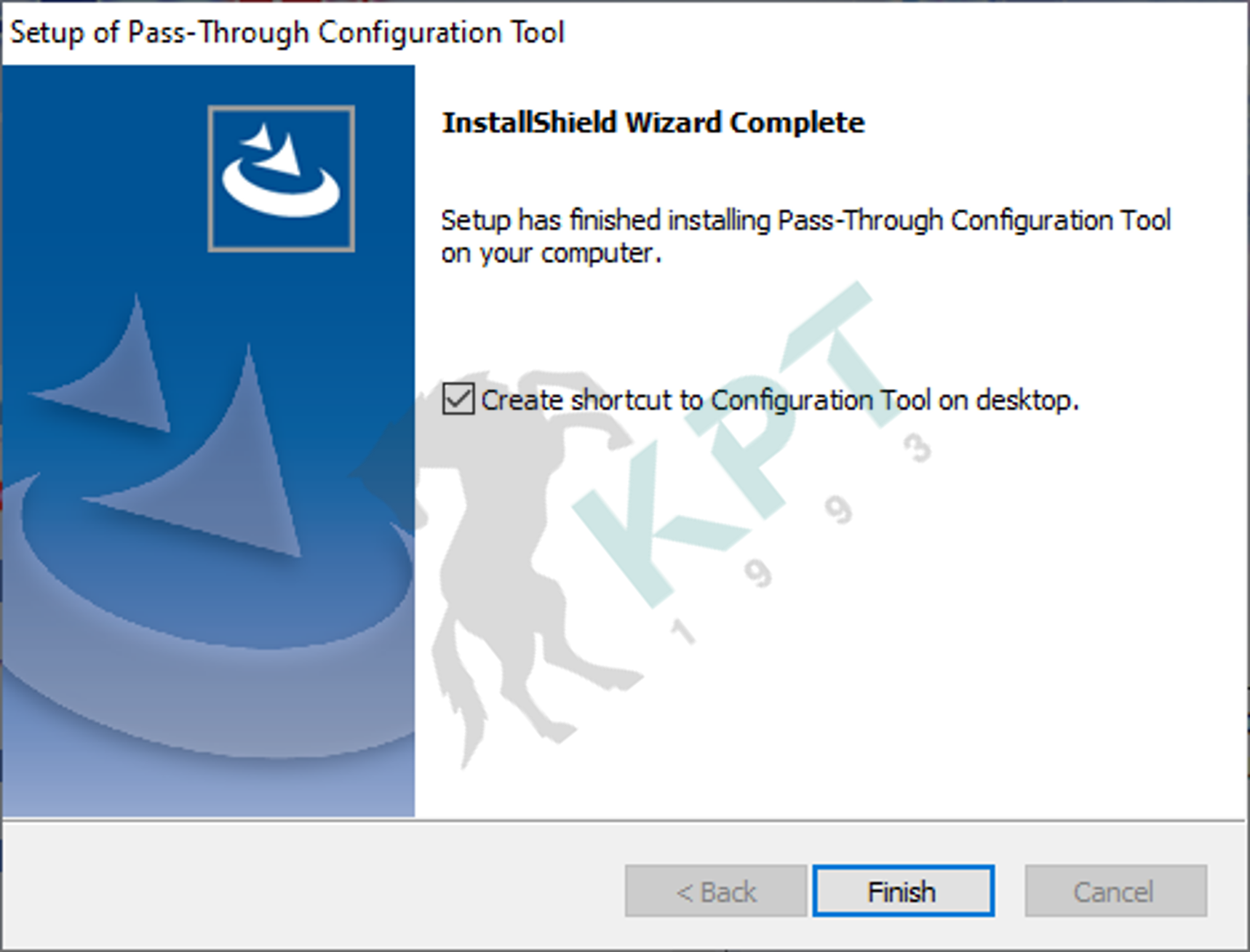Click the horizontal separator line above the buttons
Image resolution: width=1250 pixels, height=952 pixels.
tap(624, 820)
